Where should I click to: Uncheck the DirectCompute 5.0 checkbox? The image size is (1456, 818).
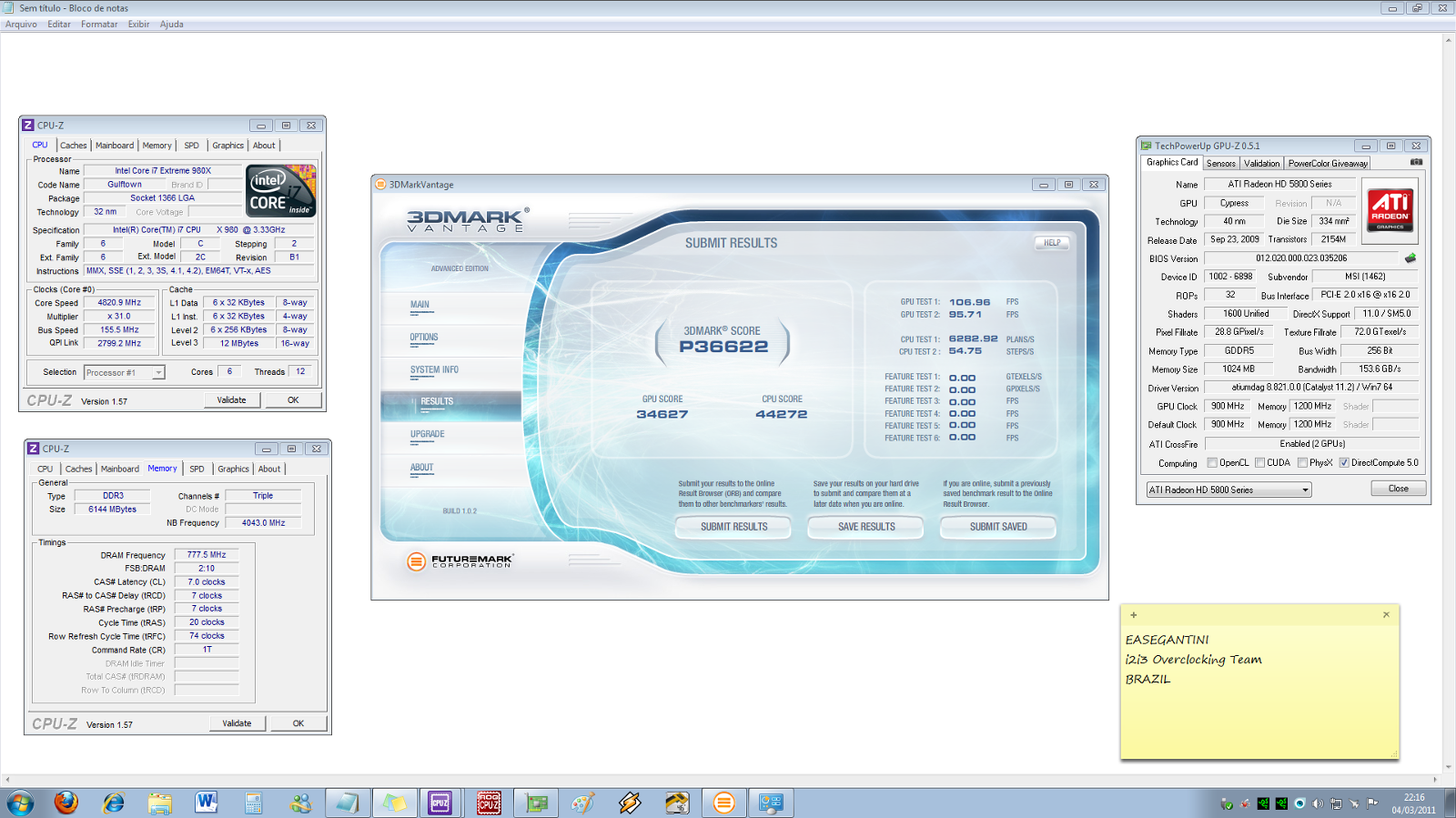pos(1343,462)
